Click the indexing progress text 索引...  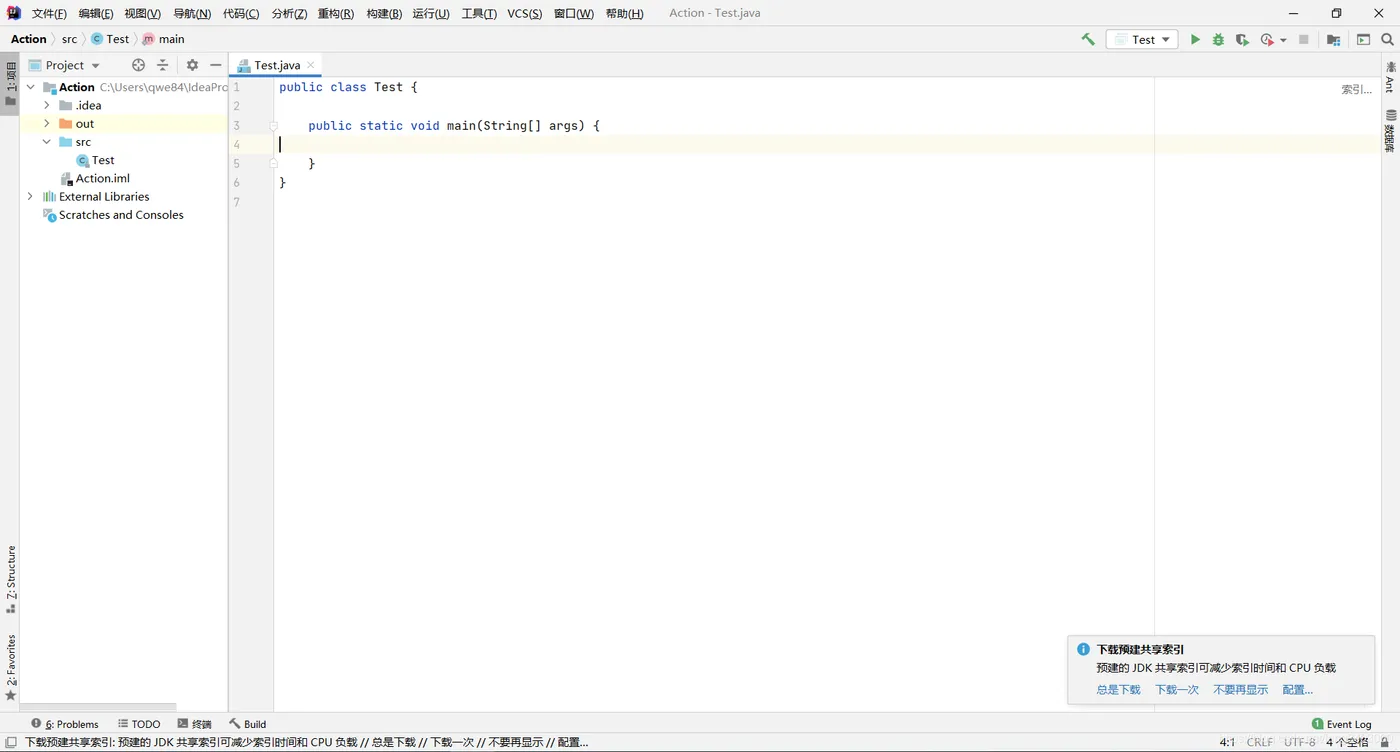point(1356,89)
